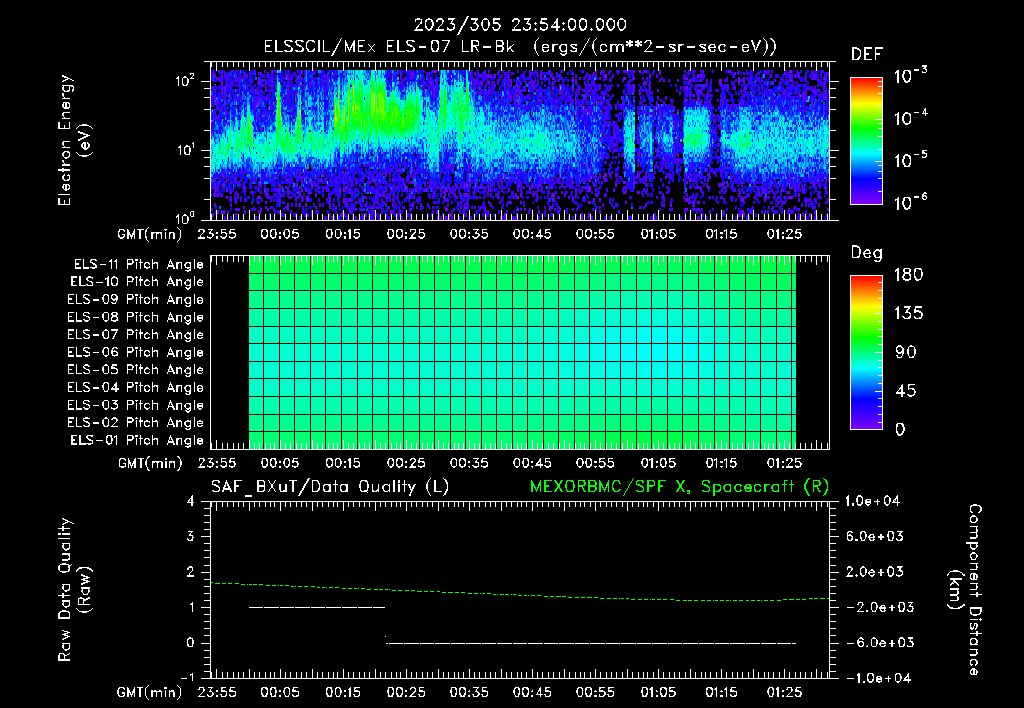Click the SAF_BXuT/Data Quality (L) title
This screenshot has width=1024, height=708.
(330, 487)
